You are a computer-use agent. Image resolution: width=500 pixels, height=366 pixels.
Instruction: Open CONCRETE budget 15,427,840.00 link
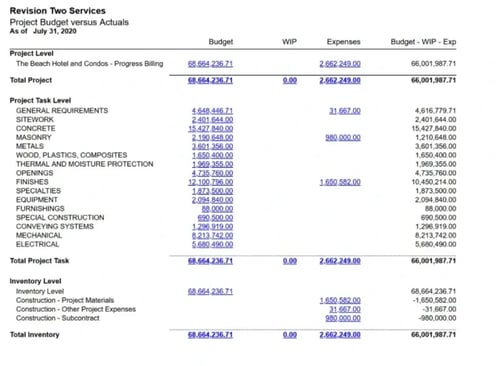pyautogui.click(x=210, y=129)
